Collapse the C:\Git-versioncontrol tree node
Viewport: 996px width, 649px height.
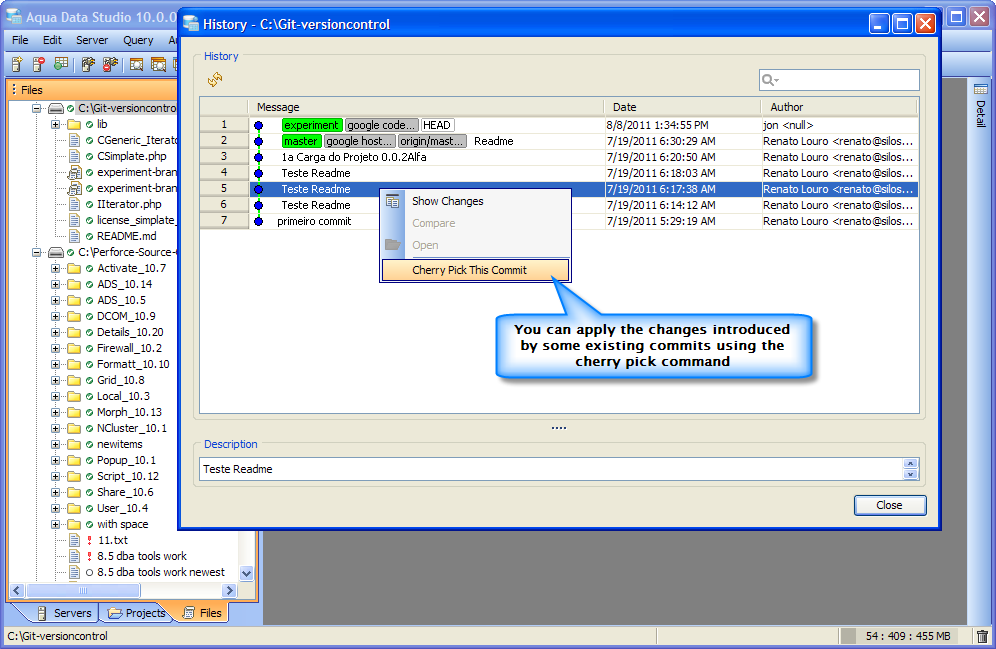click(37, 108)
